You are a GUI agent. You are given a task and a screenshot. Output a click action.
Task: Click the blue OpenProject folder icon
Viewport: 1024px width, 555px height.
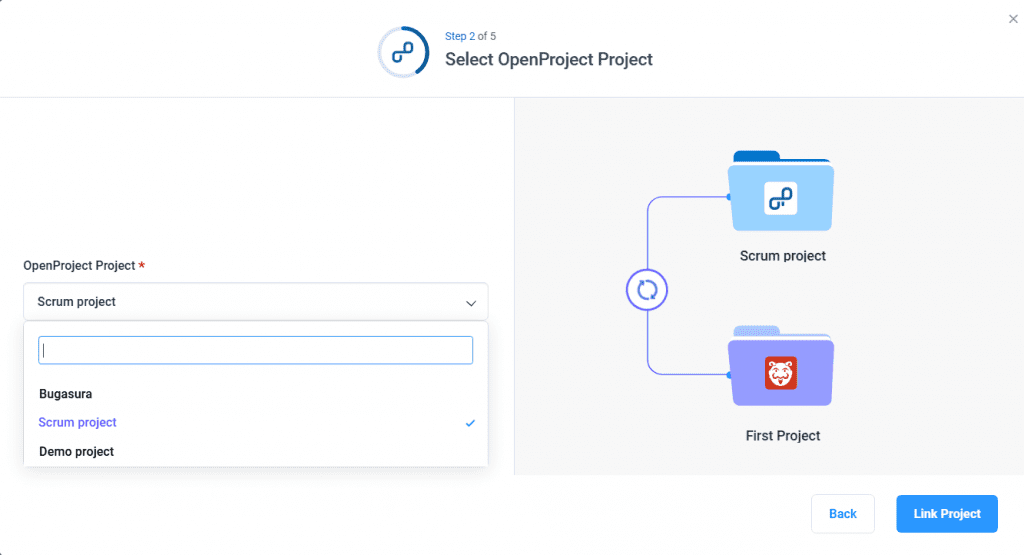(x=781, y=192)
